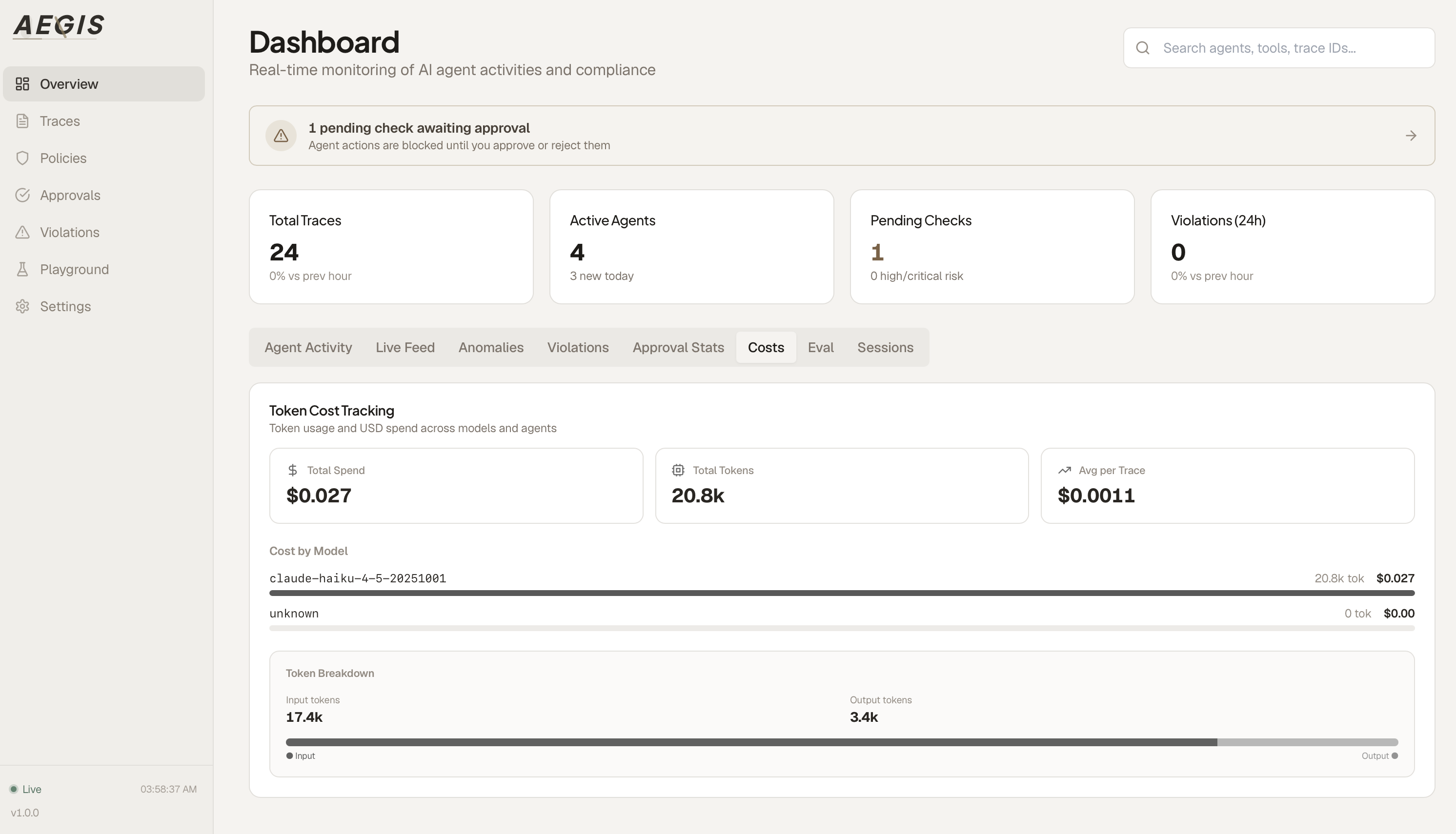The image size is (1456, 834).
Task: Select the Policies shield icon
Action: point(23,158)
